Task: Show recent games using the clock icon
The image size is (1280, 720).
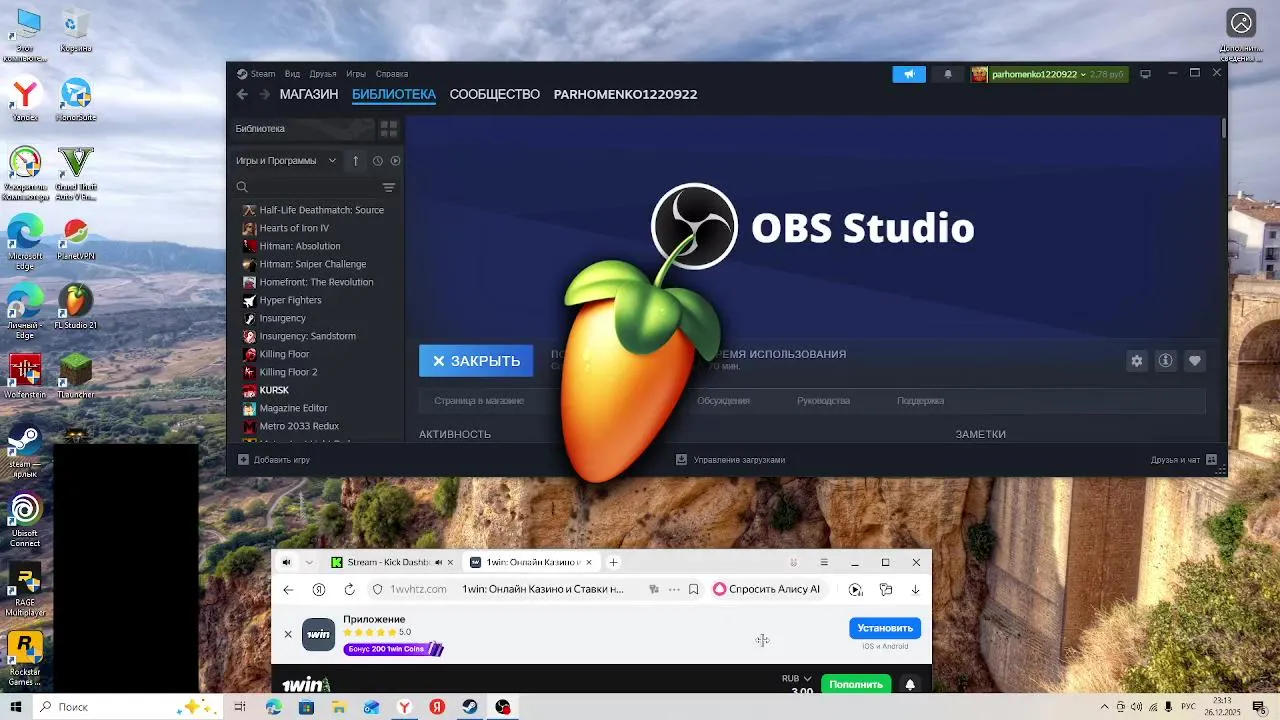Action: (377, 161)
